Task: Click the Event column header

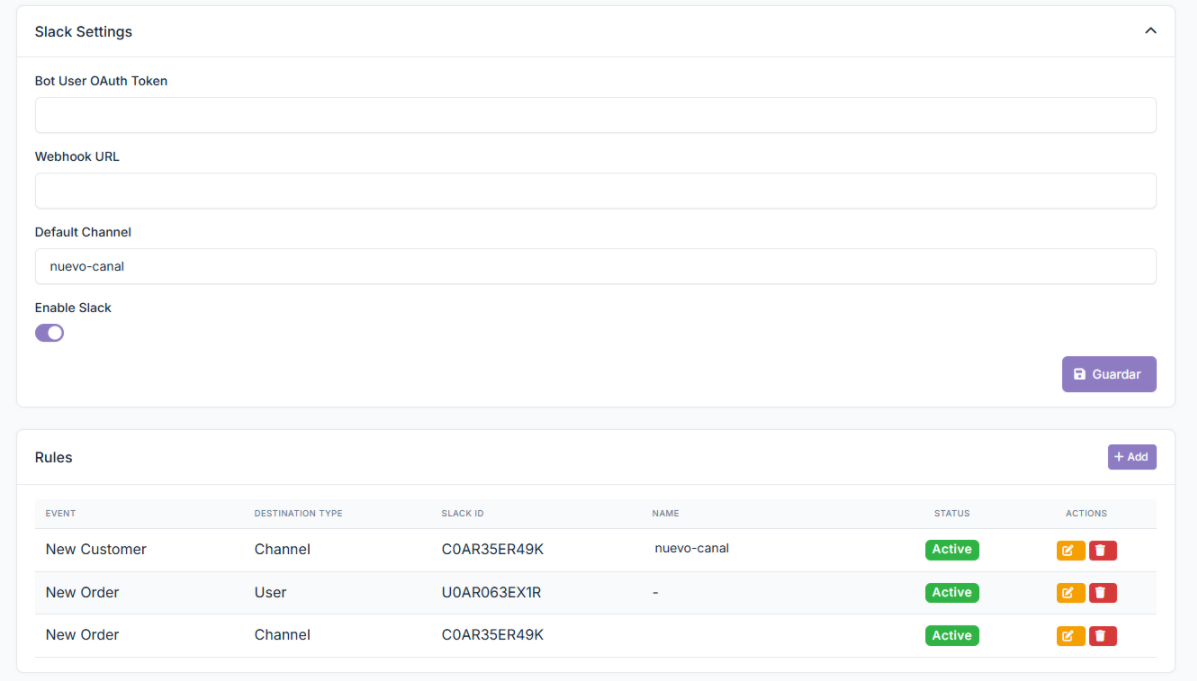Action: pyautogui.click(x=61, y=513)
